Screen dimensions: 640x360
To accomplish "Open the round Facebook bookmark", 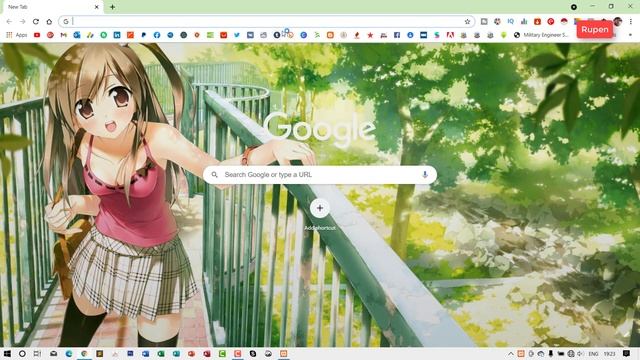I will tap(157, 35).
